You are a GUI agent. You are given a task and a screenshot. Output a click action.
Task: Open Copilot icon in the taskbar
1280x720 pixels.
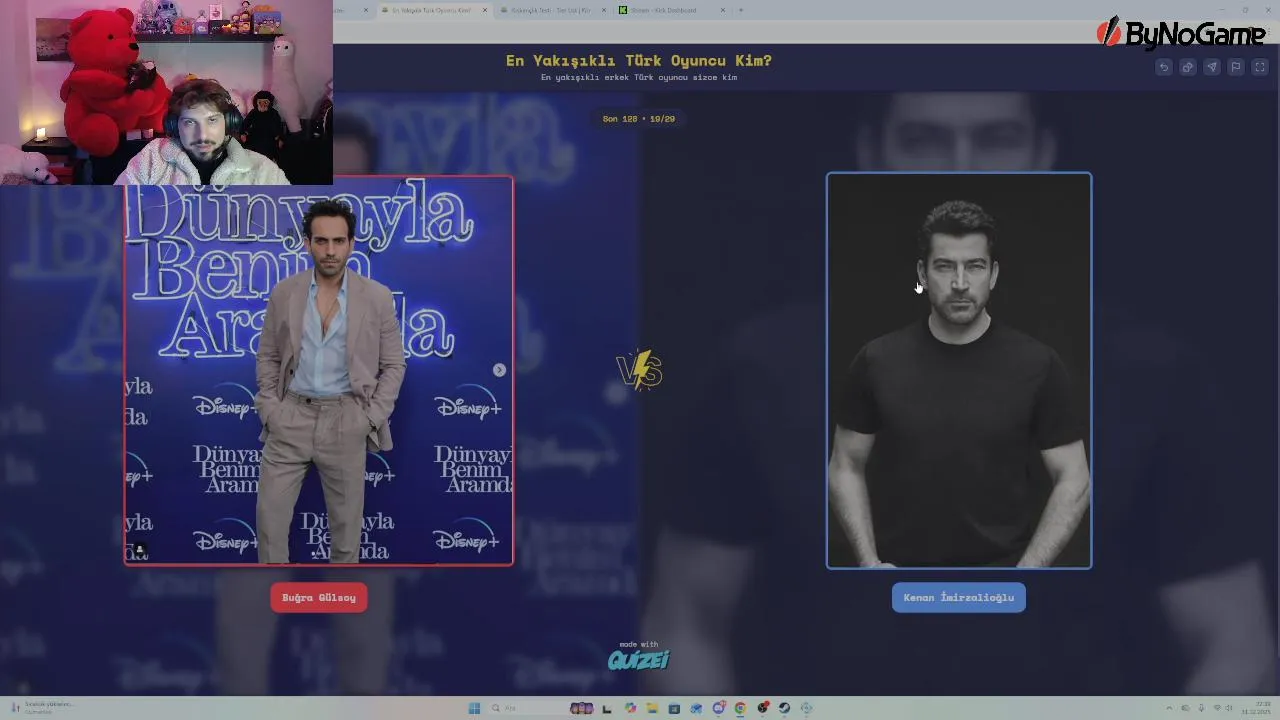630,708
